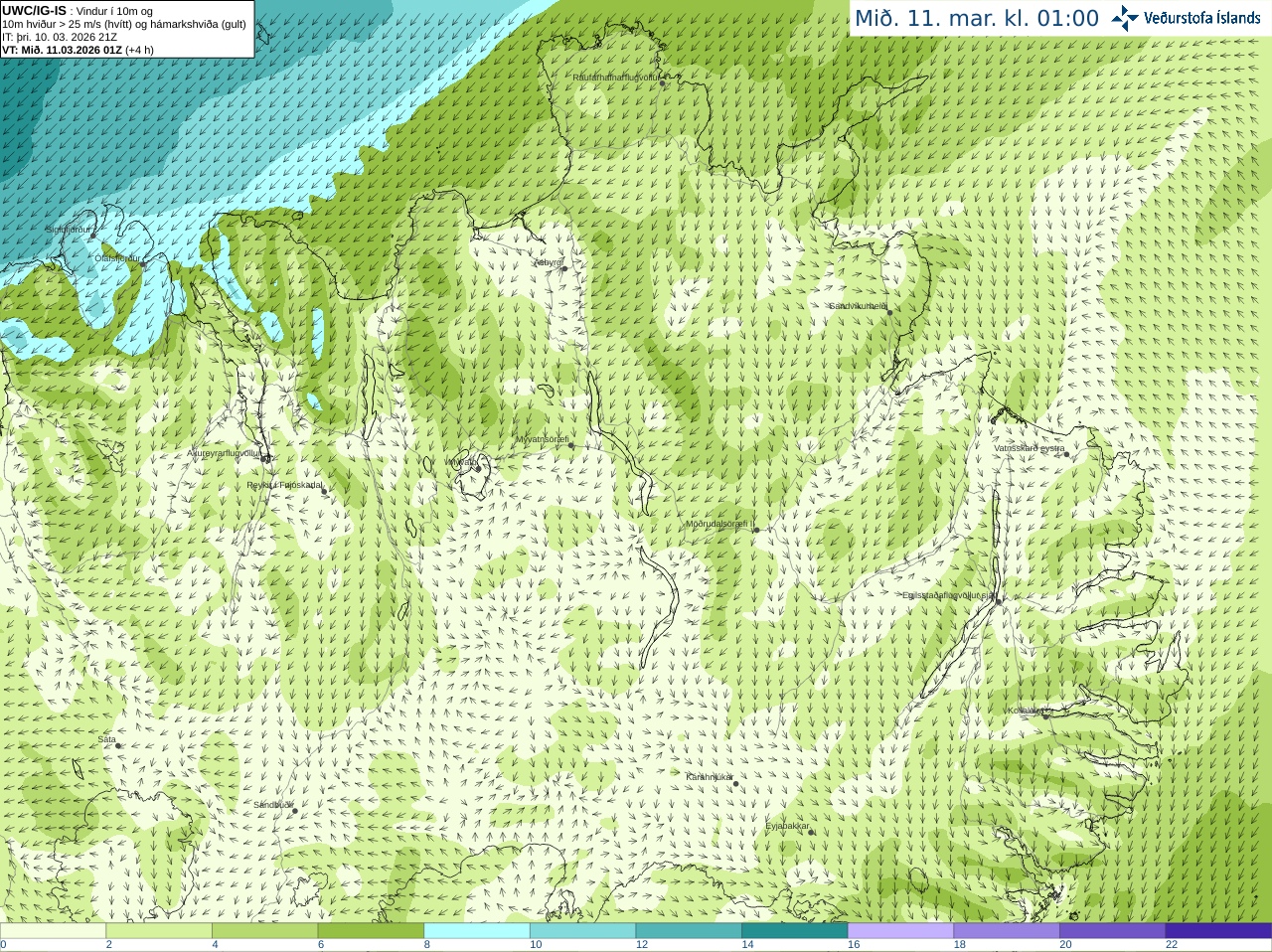This screenshot has height=952, width=1272.
Task: Click the Reykir í Fnjóskadal station label
Action: click(x=284, y=485)
